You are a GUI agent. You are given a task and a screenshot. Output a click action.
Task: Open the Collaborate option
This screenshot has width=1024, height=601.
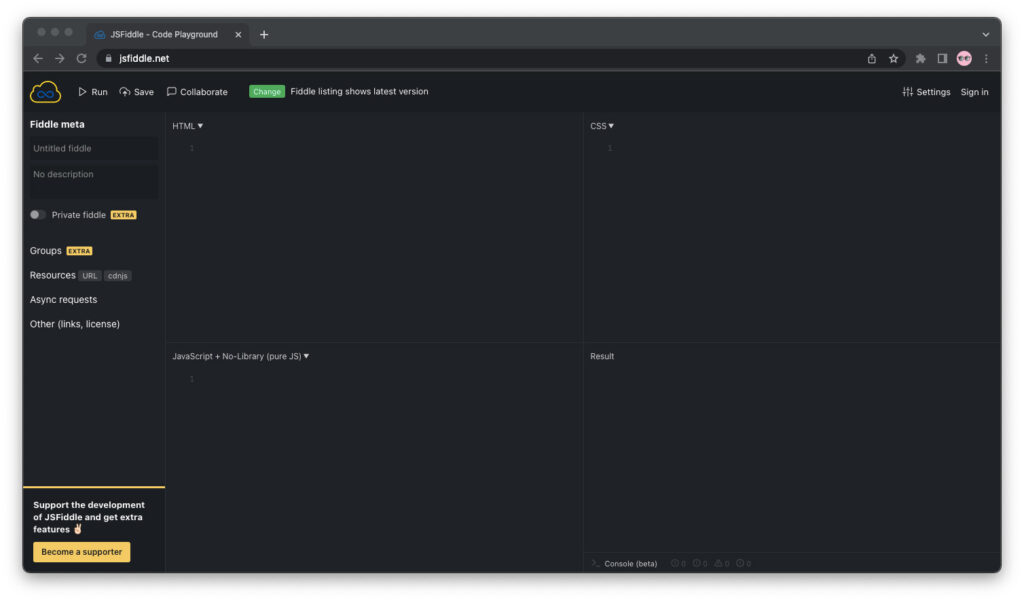point(197,92)
